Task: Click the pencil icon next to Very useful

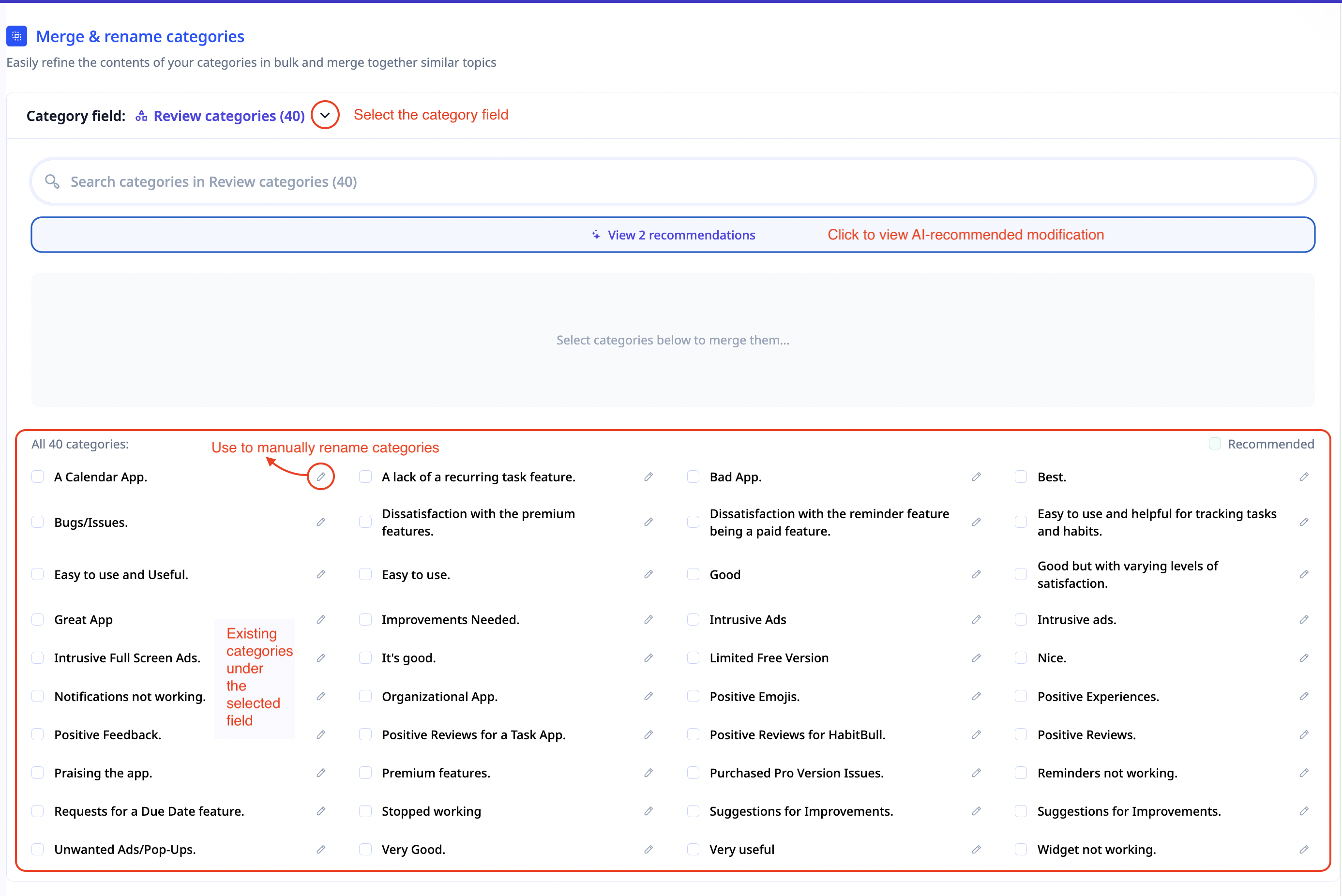Action: tap(976, 849)
